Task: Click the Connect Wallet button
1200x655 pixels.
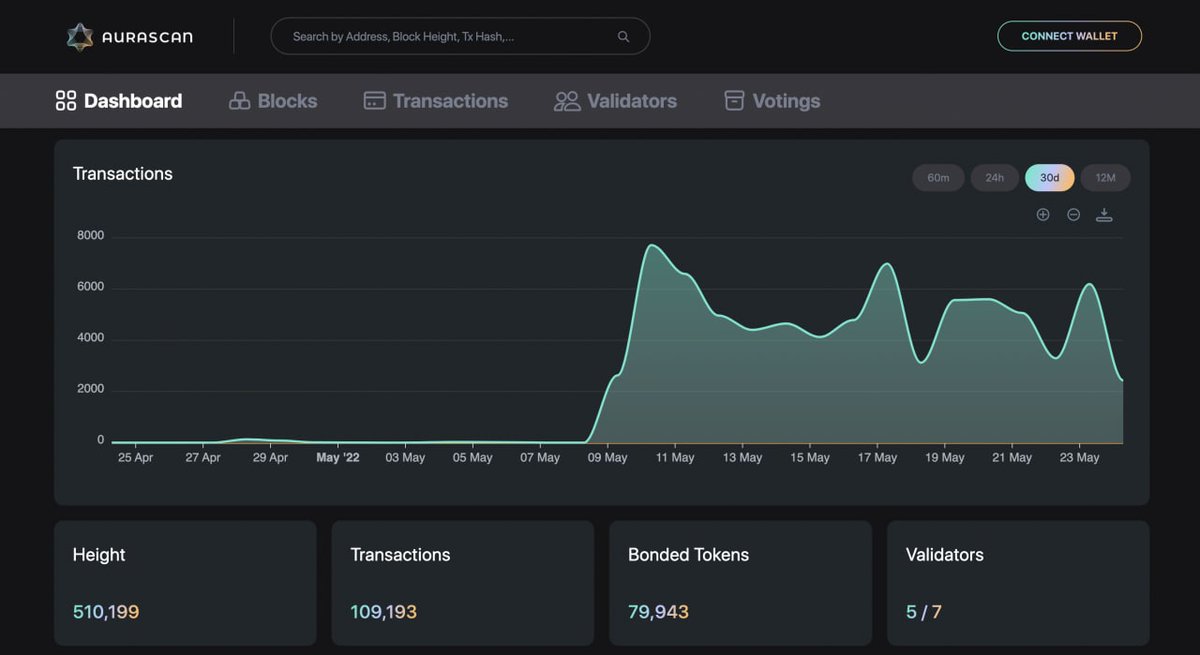Action: [1069, 36]
